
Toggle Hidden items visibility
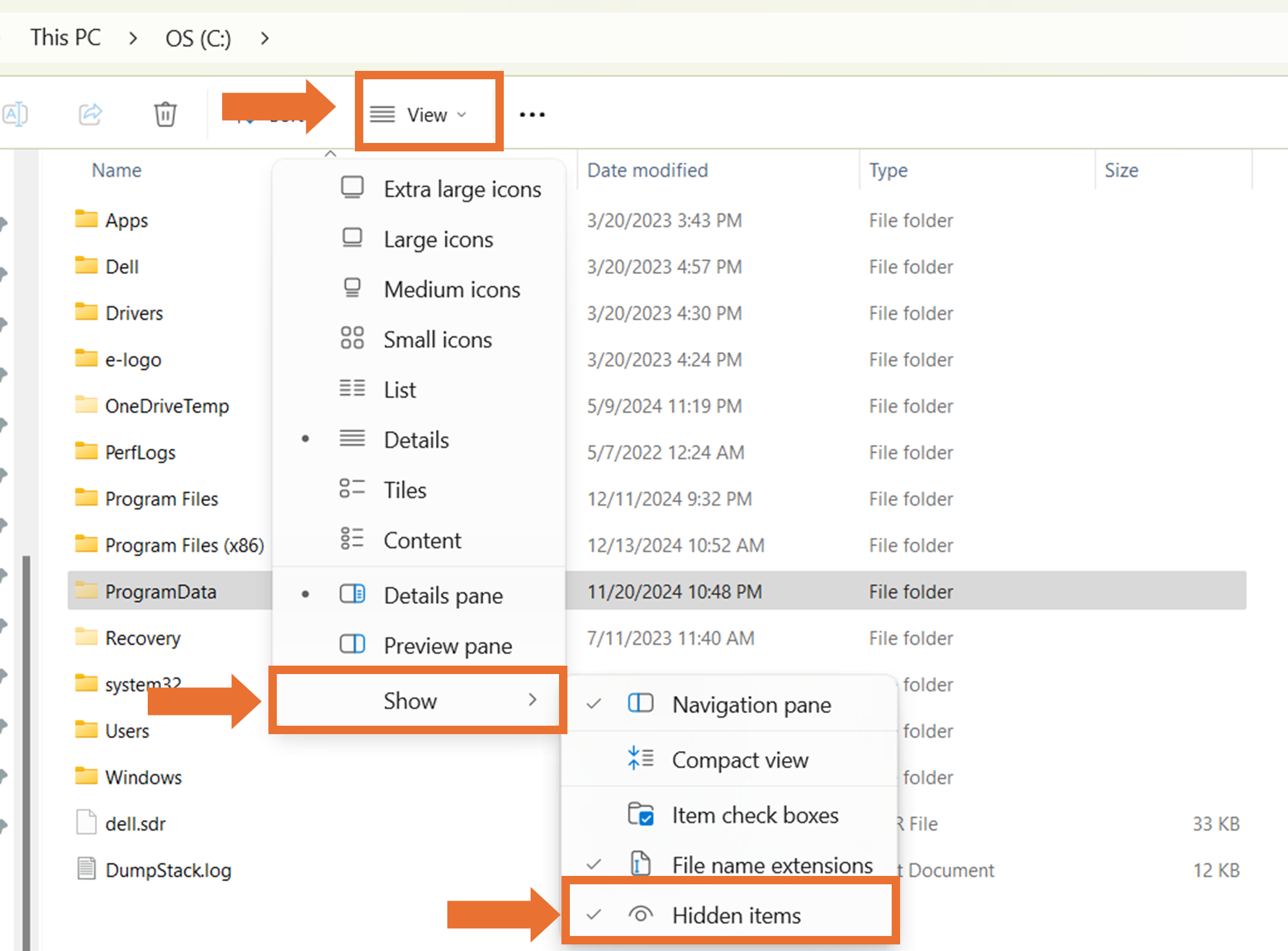(736, 916)
